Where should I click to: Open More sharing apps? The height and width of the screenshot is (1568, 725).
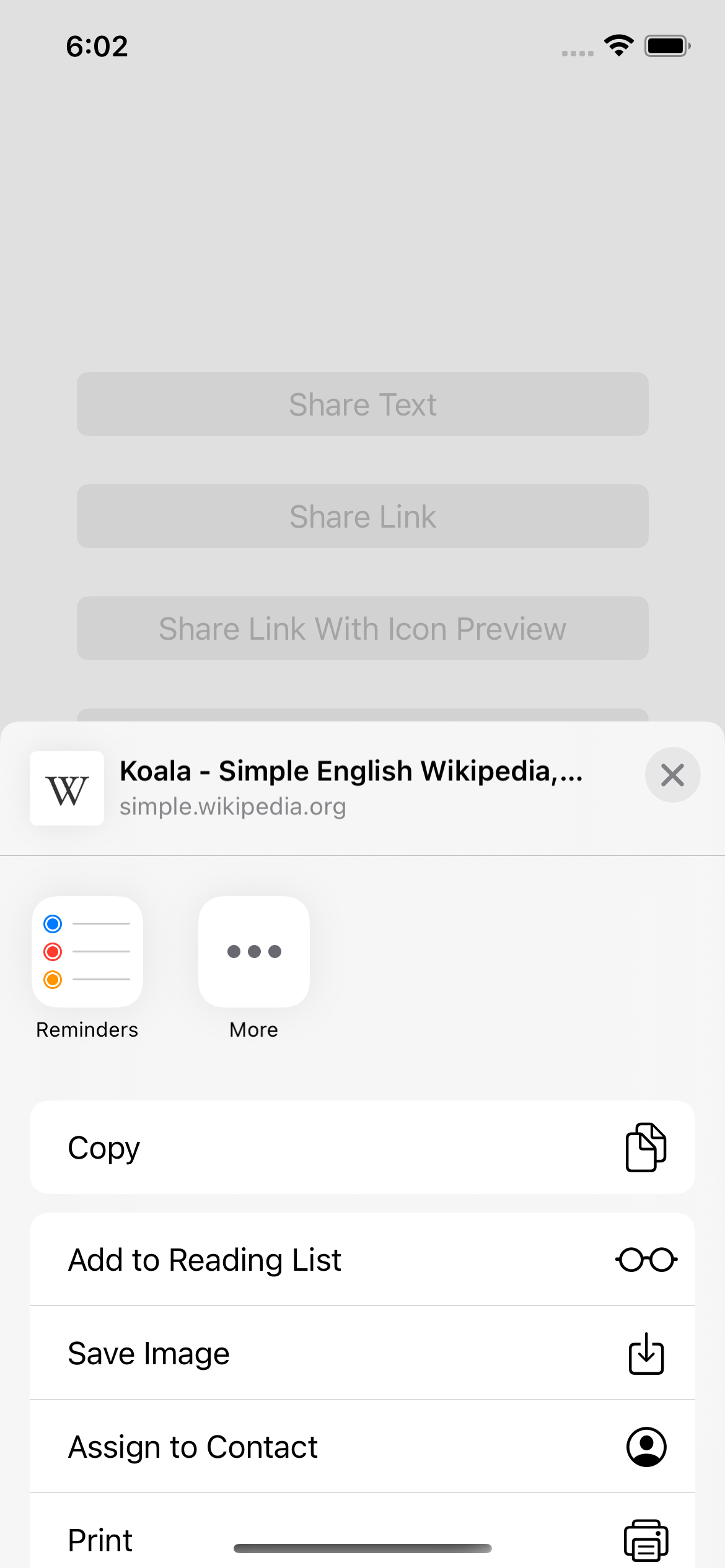[x=253, y=951]
